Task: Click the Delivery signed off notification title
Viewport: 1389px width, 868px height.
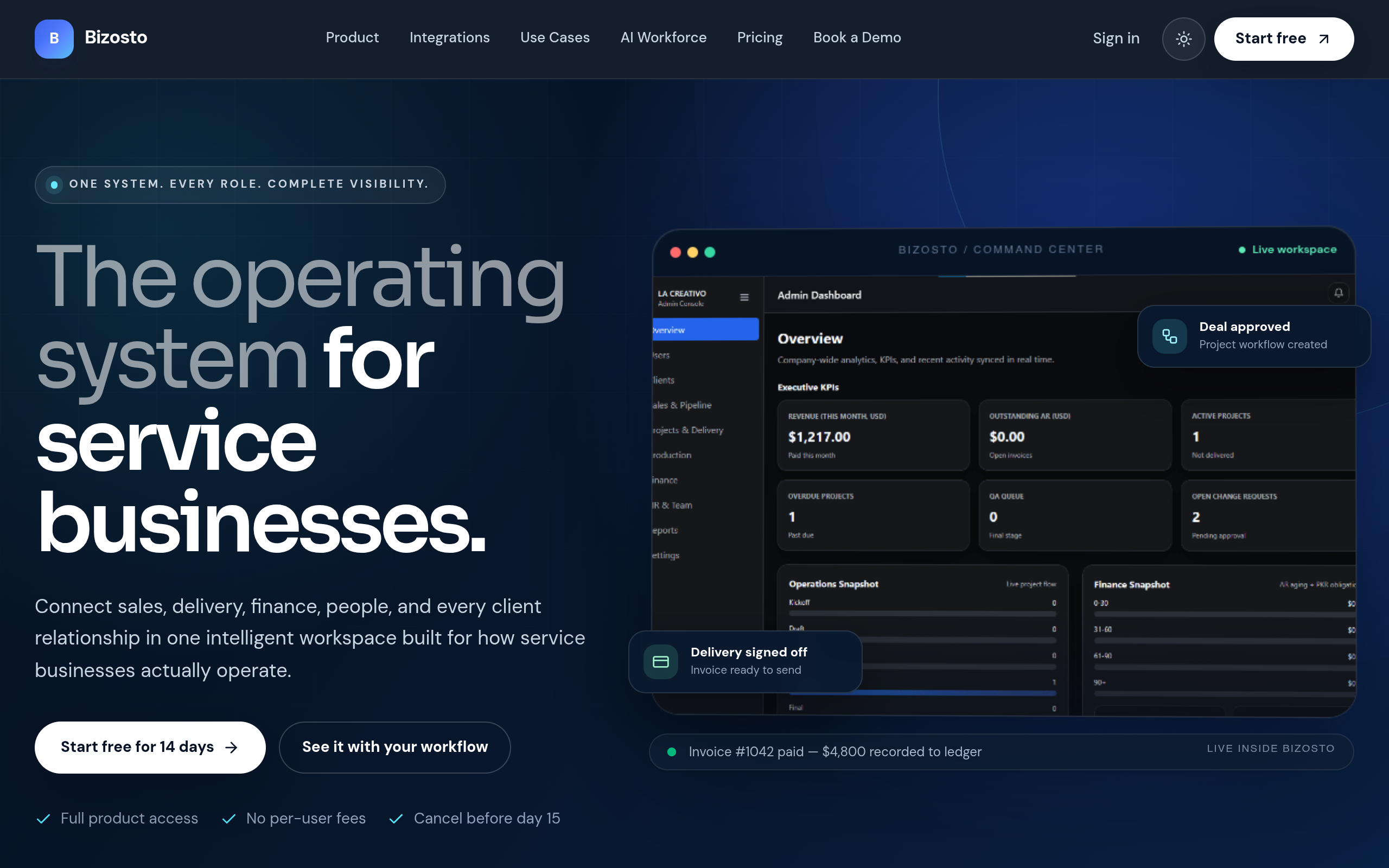Action: click(x=748, y=652)
